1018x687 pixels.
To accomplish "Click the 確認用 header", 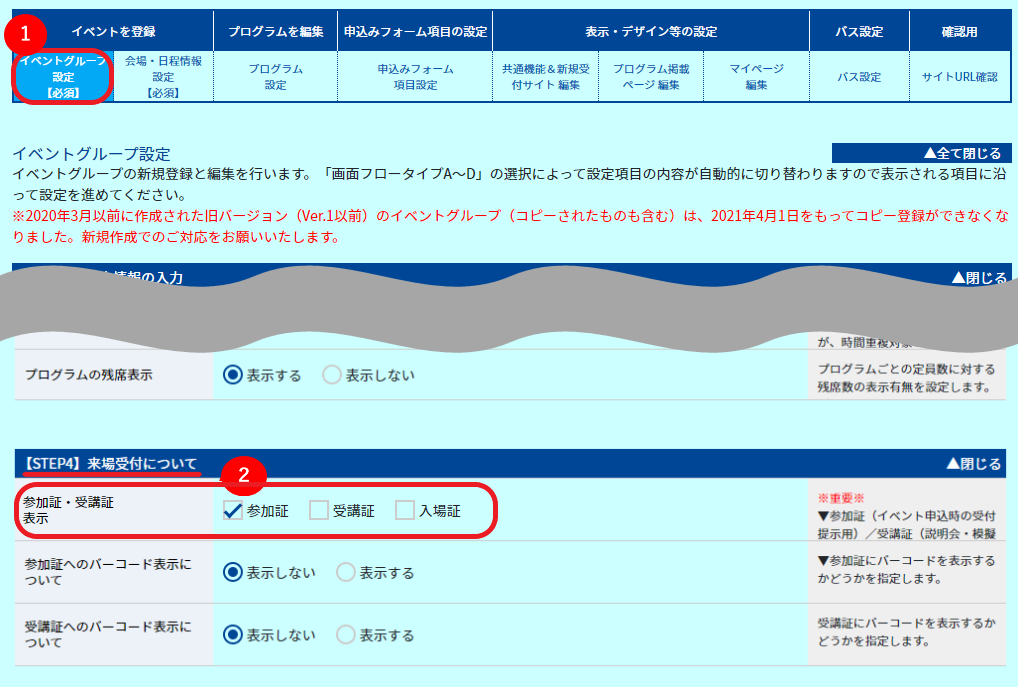I will coord(960,31).
